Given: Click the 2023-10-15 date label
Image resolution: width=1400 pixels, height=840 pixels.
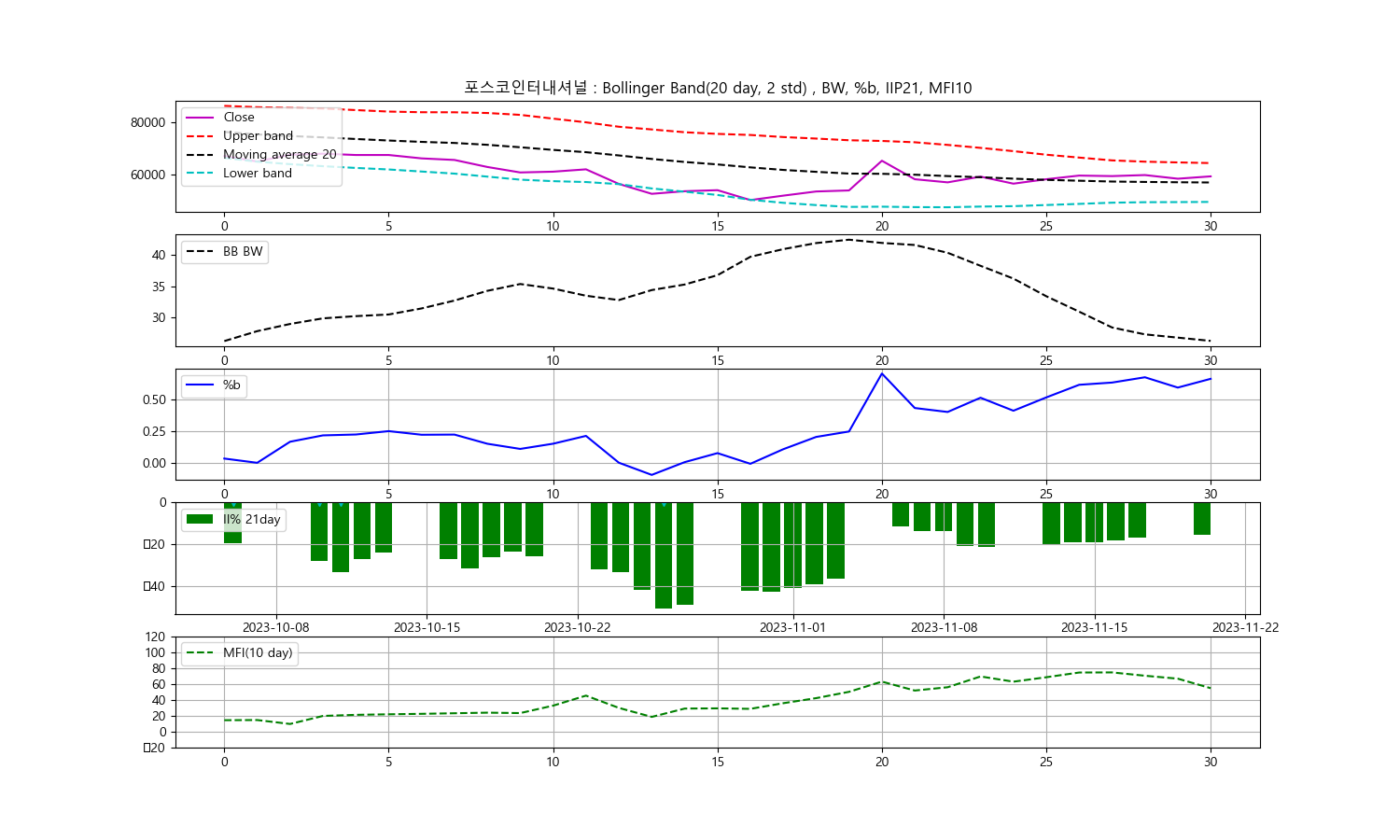Looking at the screenshot, I should pos(427,627).
